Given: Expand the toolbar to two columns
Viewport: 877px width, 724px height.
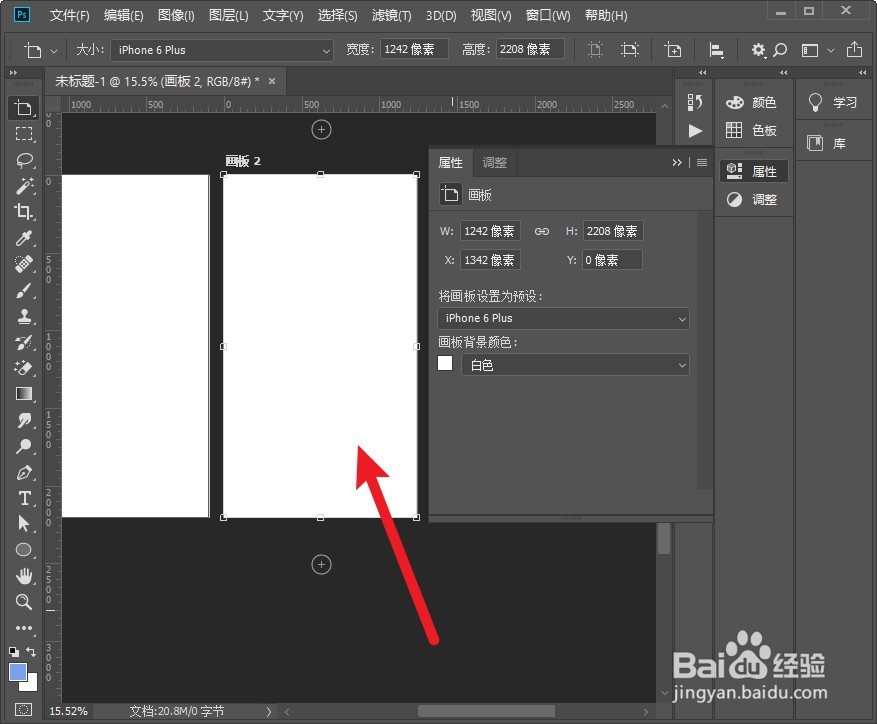Looking at the screenshot, I should 13,73.
